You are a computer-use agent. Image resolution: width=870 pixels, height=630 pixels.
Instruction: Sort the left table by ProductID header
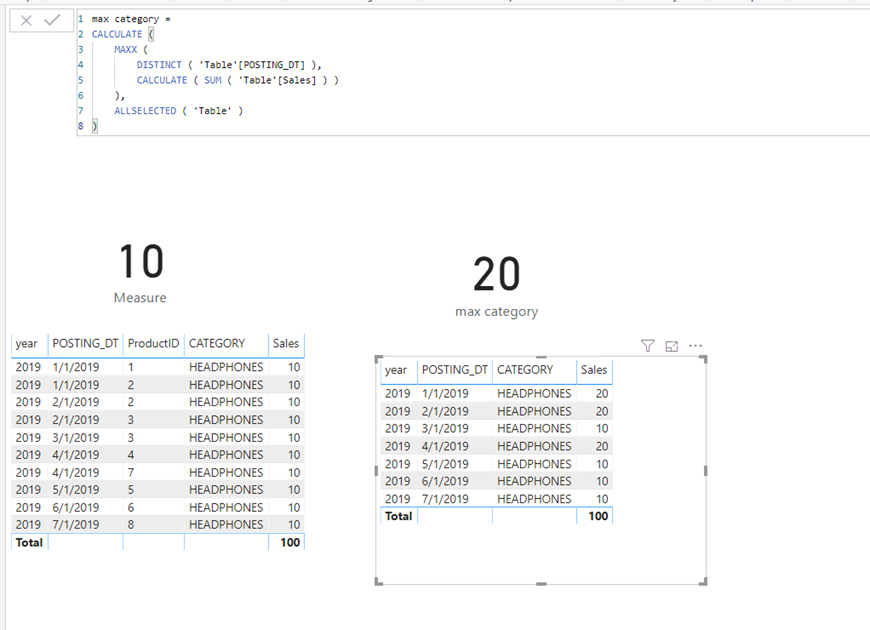[x=154, y=343]
